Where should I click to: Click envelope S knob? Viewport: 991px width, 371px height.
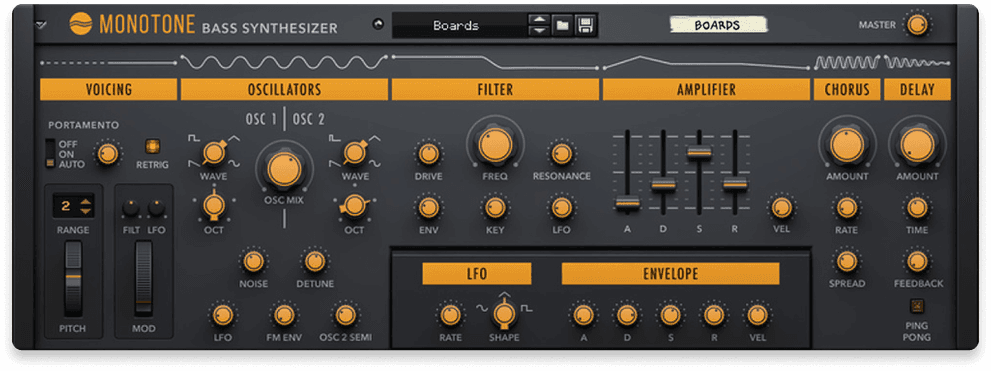[x=670, y=315]
